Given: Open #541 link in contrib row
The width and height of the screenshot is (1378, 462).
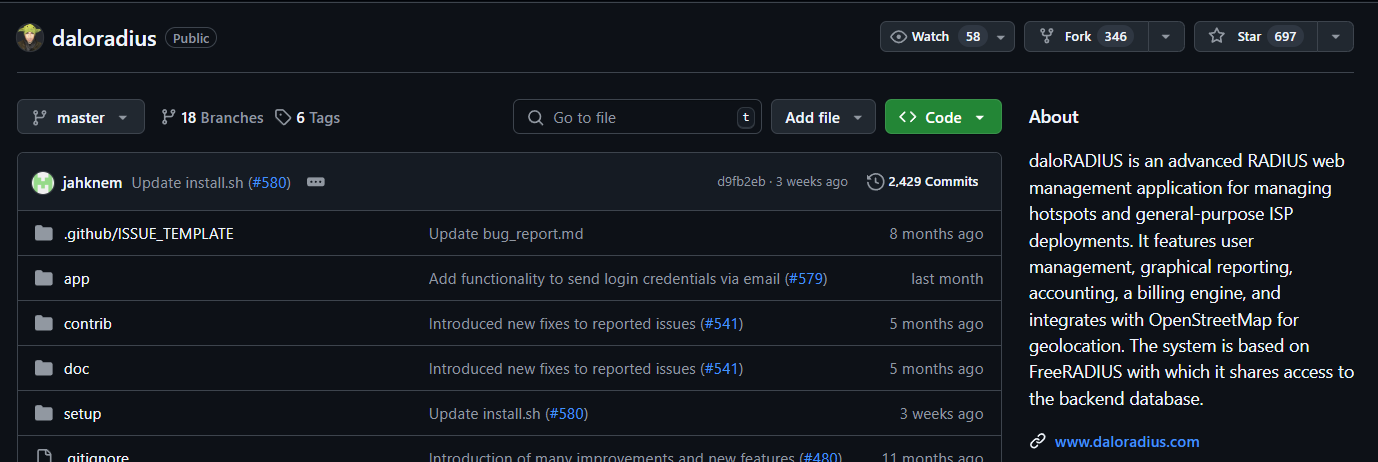Looking at the screenshot, I should point(721,324).
